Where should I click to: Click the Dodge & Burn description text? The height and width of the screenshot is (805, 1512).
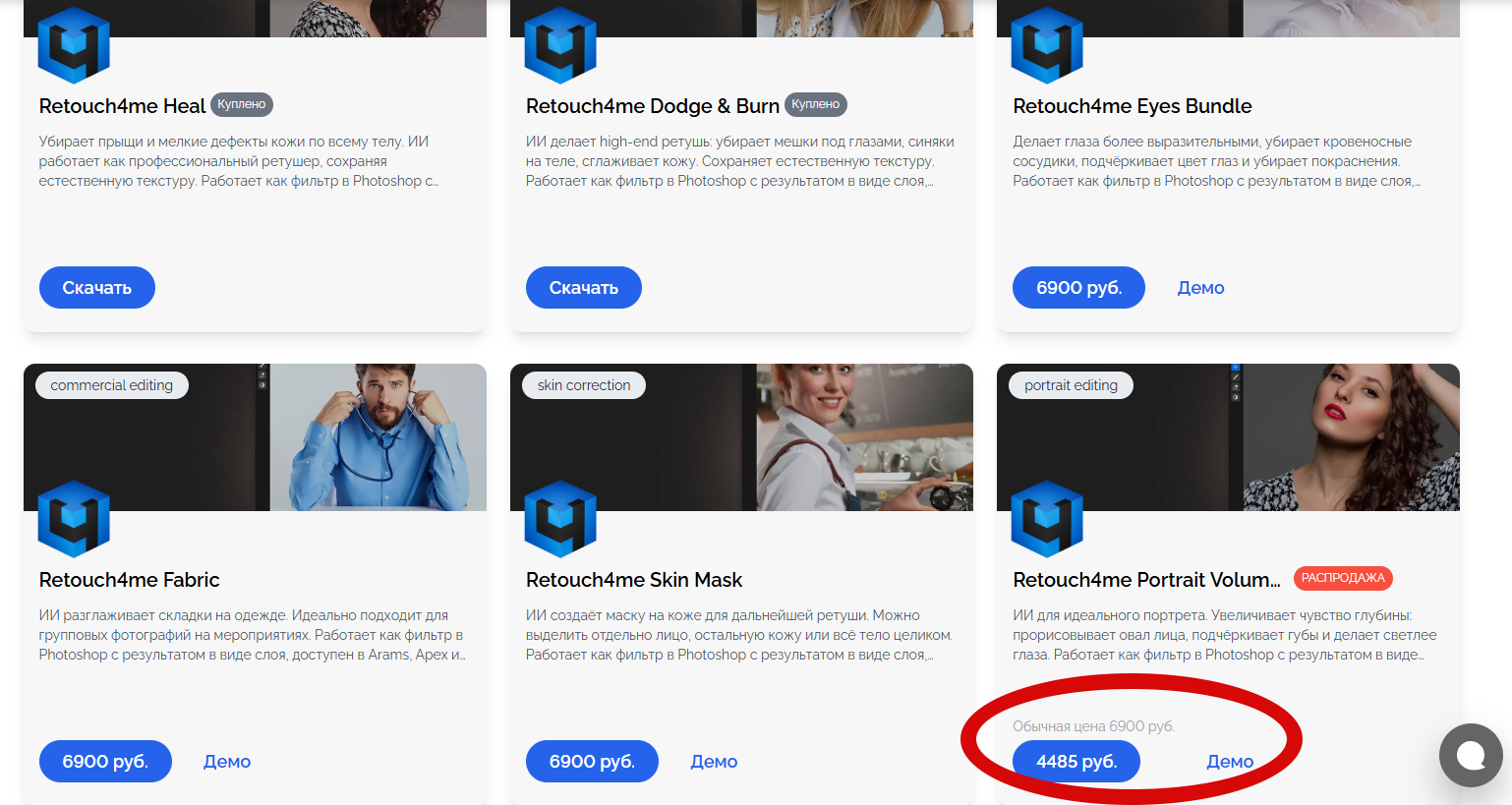tap(739, 161)
